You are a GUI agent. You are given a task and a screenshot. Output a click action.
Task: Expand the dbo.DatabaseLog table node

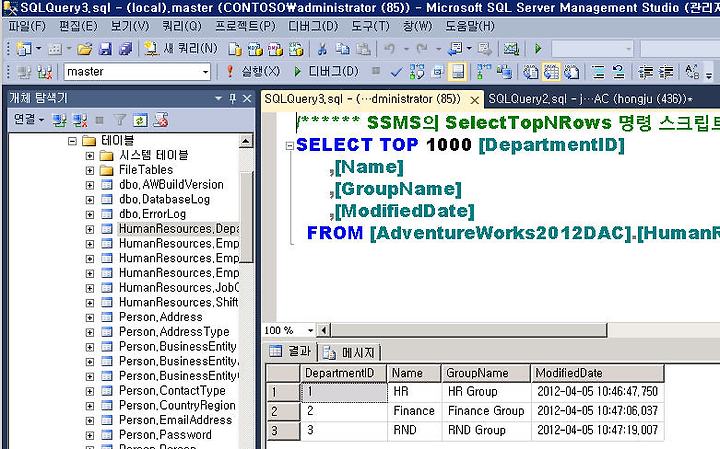90,200
